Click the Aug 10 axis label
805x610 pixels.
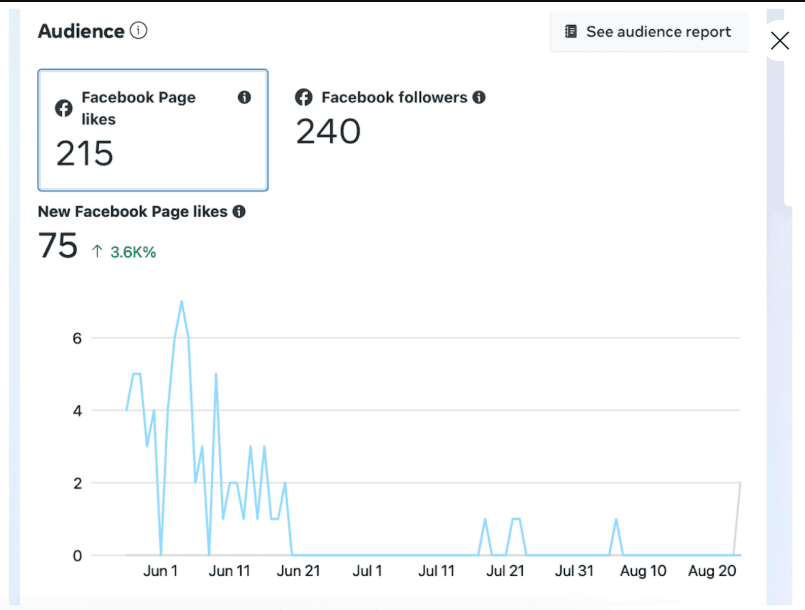click(x=643, y=571)
